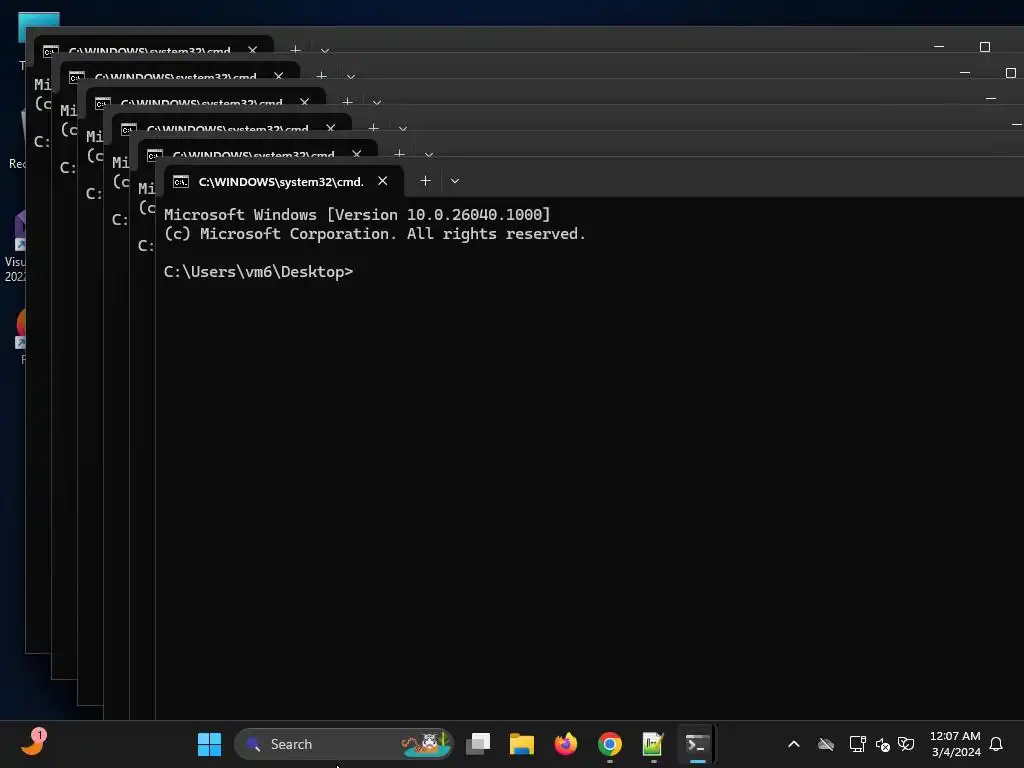Maximize the backmost terminal window
The height and width of the screenshot is (768, 1024).
(x=984, y=46)
